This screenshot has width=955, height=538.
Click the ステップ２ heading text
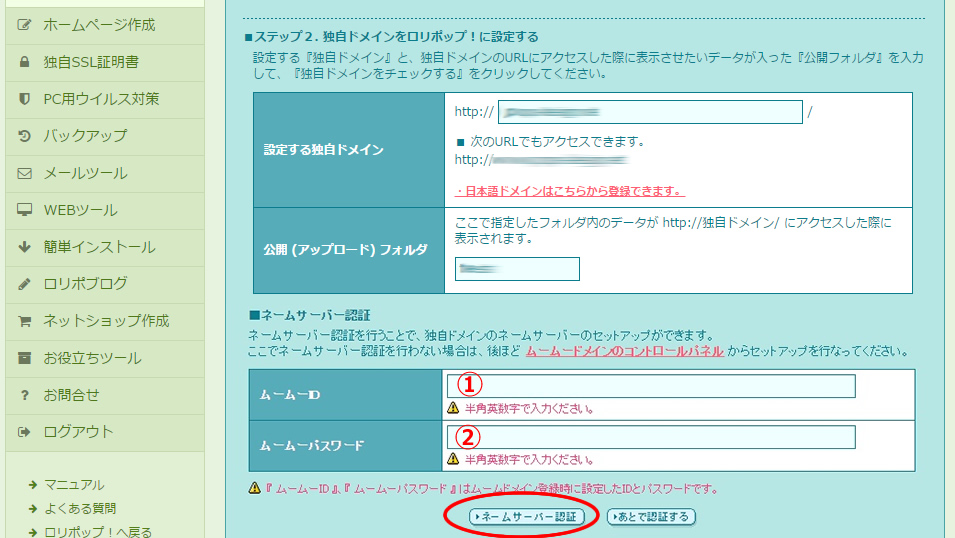coord(391,37)
